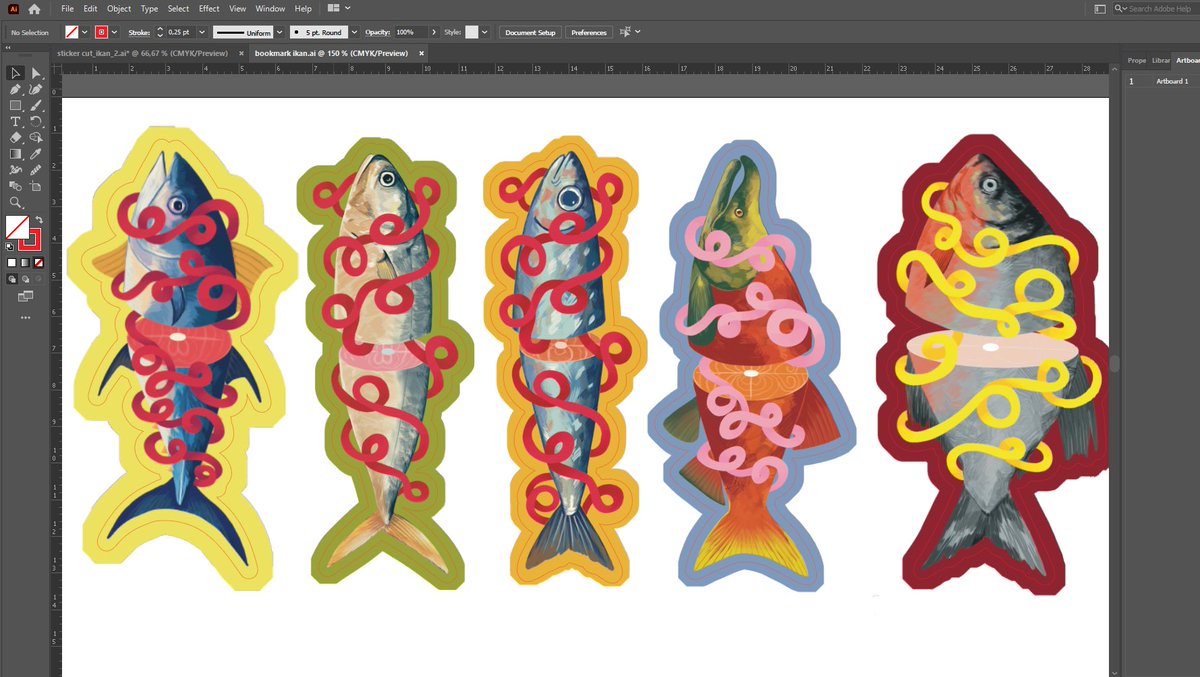The width and height of the screenshot is (1200, 677).
Task: Choose the Gradient tool
Action: click(x=15, y=154)
